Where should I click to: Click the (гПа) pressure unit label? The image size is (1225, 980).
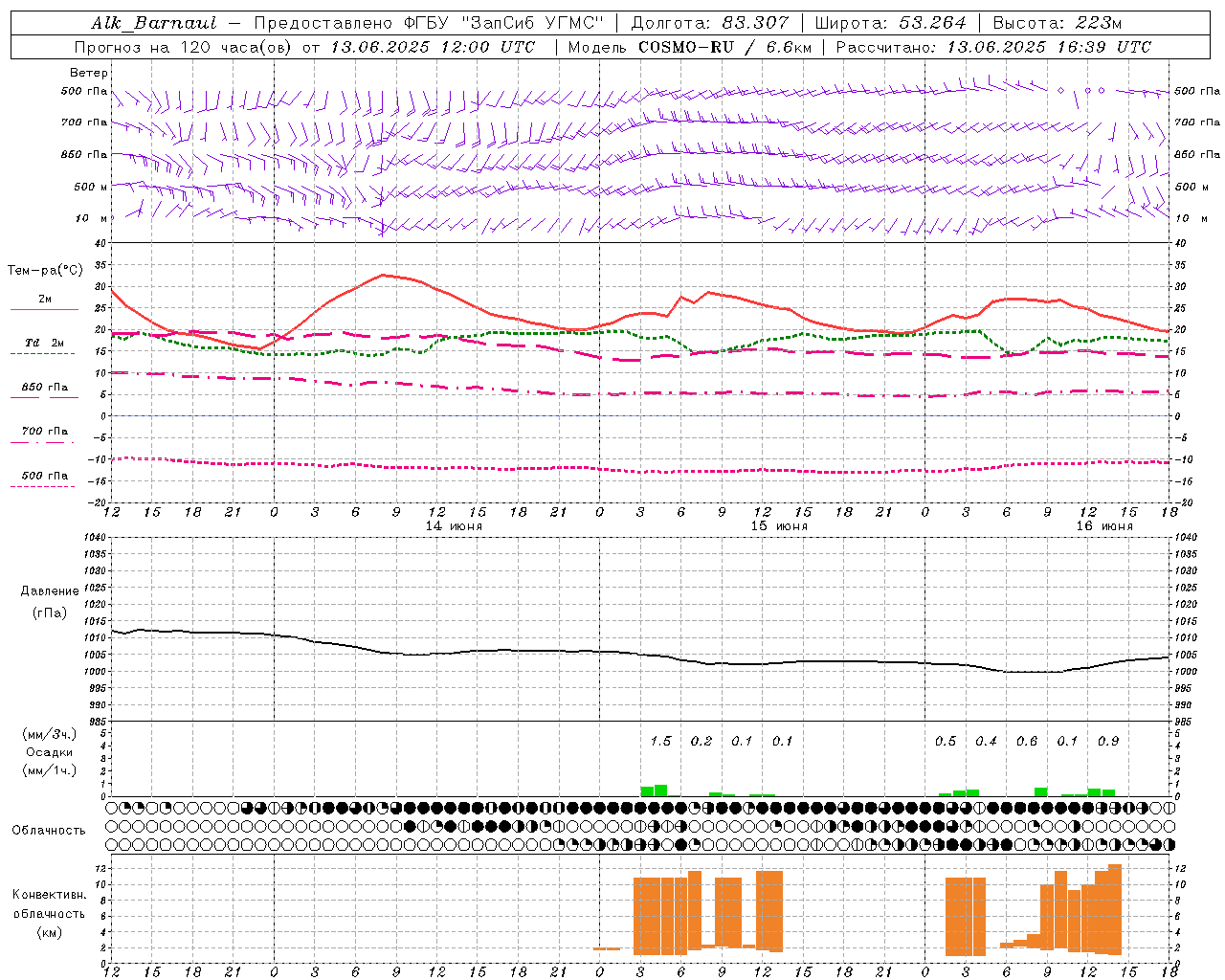click(x=49, y=613)
